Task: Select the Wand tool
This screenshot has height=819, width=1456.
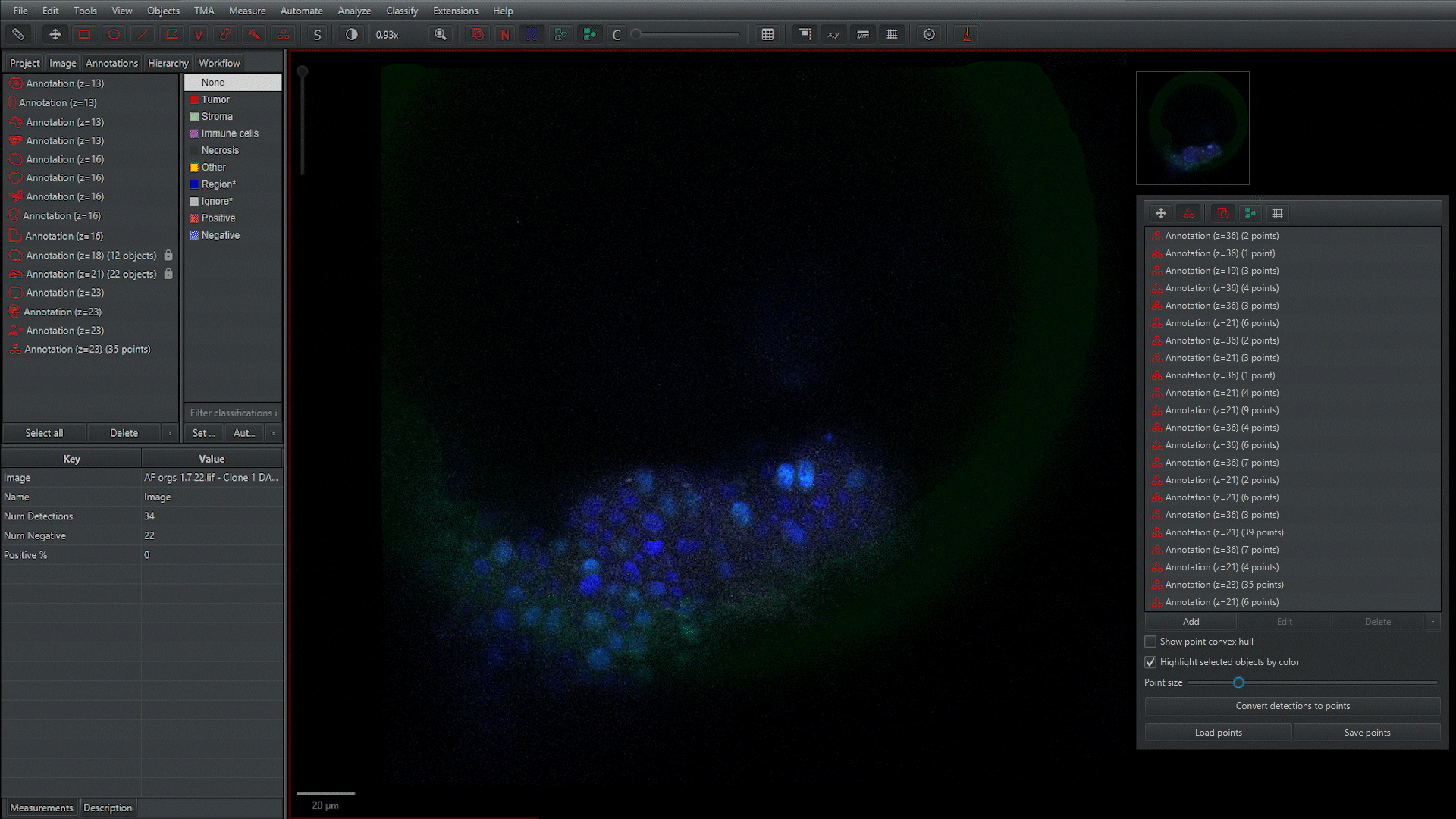Action: 254,34
